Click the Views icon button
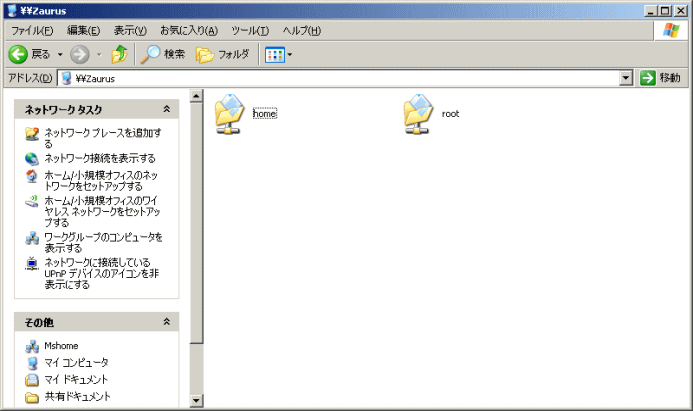 274,55
